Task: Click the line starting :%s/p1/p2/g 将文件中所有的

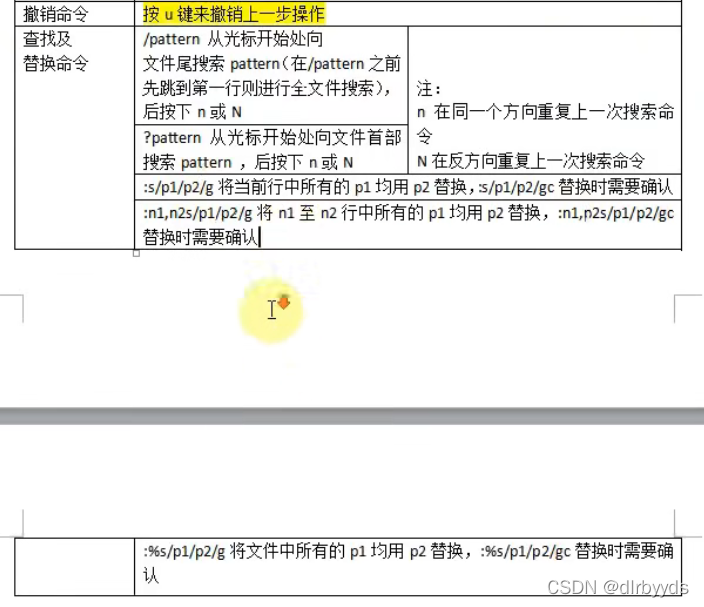Action: 408,550
